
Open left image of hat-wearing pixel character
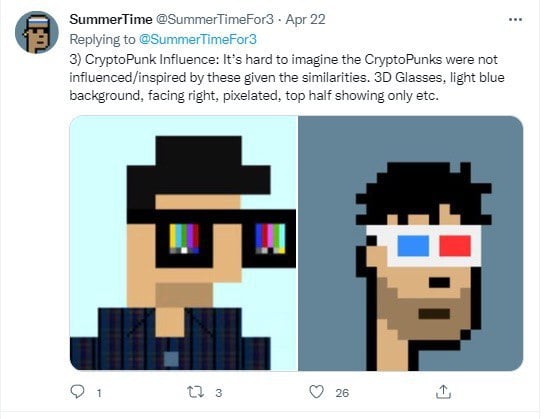[x=183, y=243]
